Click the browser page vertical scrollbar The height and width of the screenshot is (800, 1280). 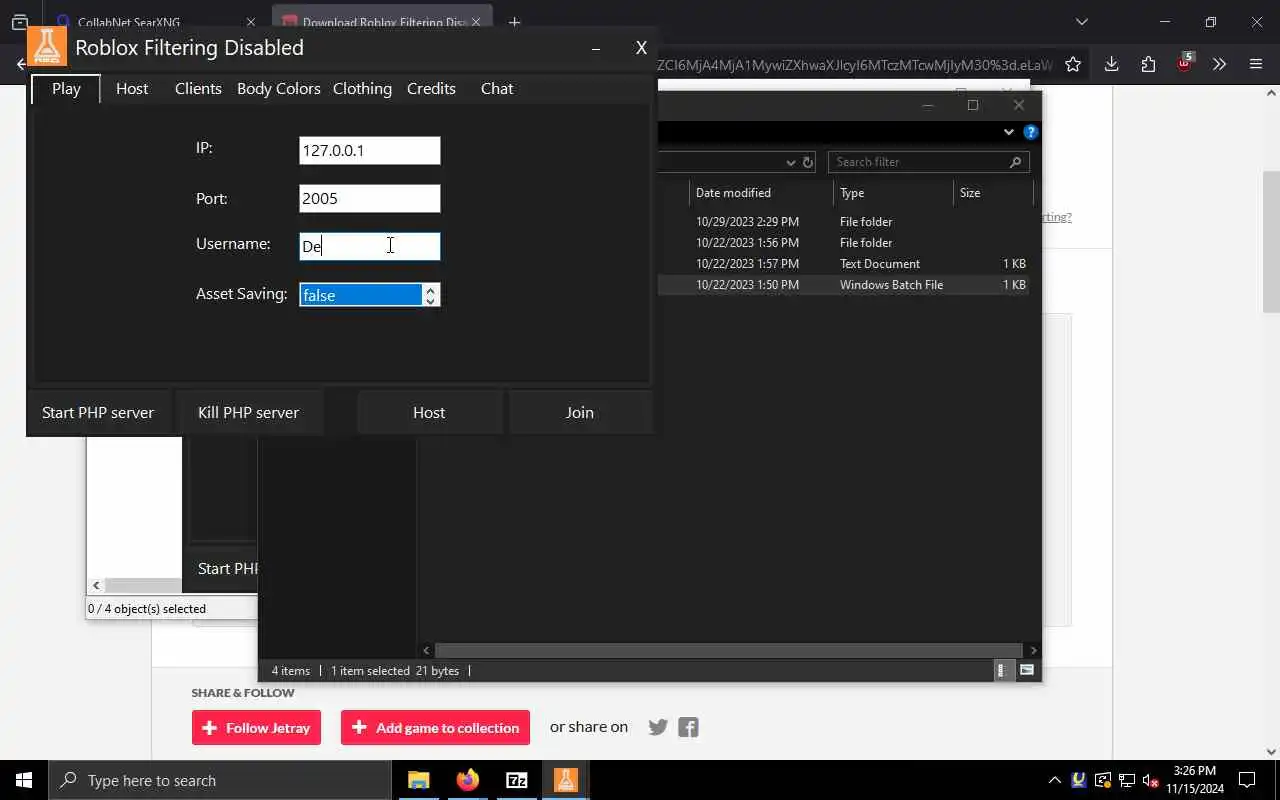(1271, 242)
